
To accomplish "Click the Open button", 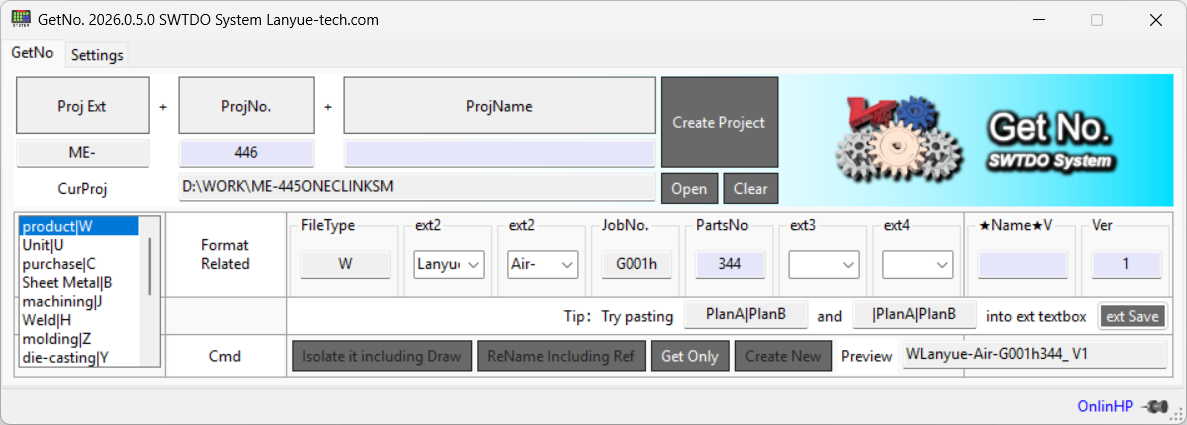I will point(689,189).
